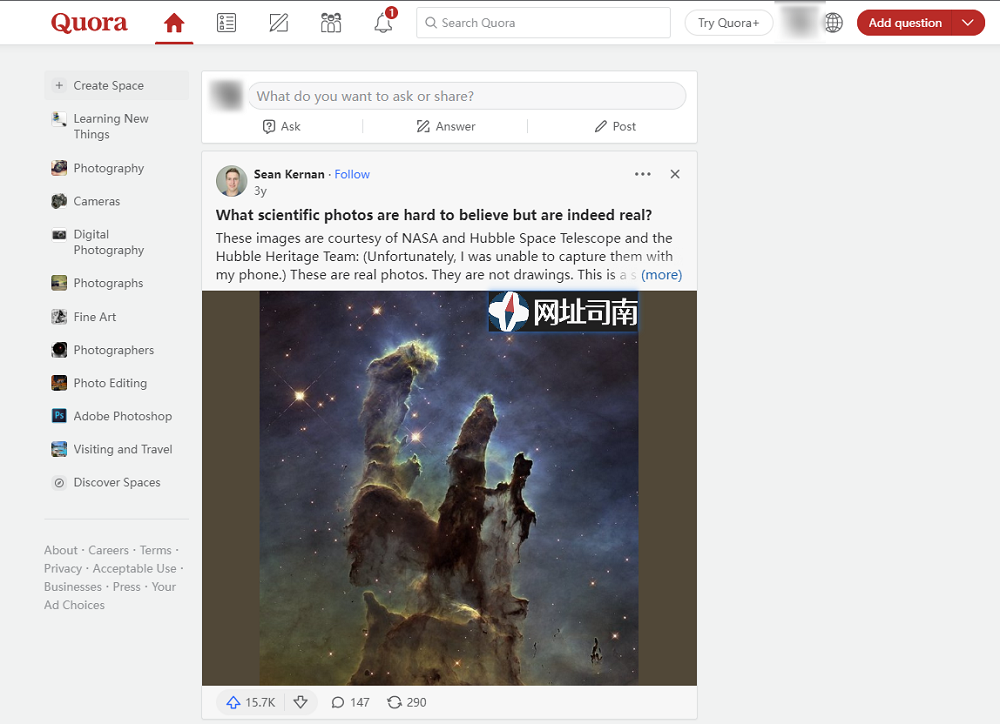Click the 'What do you want to ask or share?' box
Screen dimensions: 1000x724
pos(467,96)
